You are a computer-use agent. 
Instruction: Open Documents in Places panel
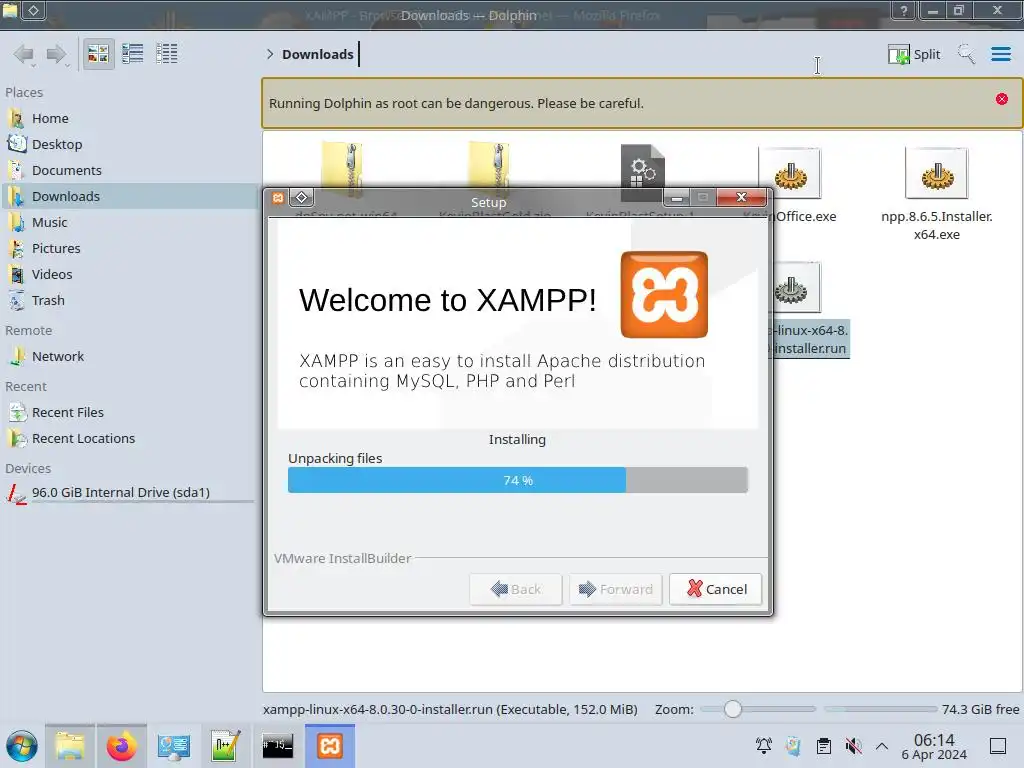coord(129,170)
